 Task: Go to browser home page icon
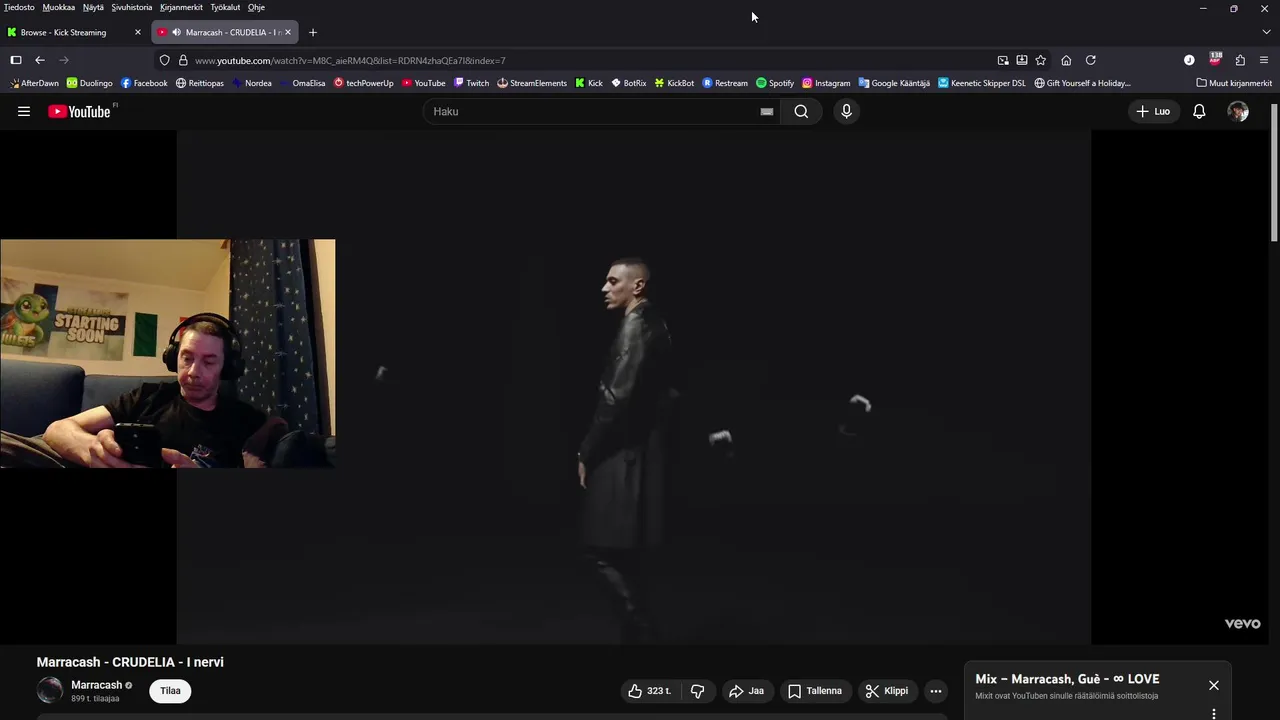point(1066,60)
